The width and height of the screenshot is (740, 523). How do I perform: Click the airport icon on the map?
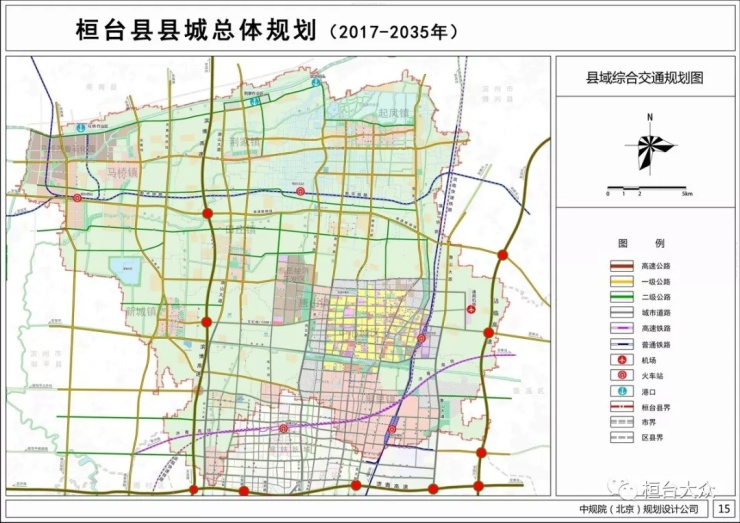471,309
